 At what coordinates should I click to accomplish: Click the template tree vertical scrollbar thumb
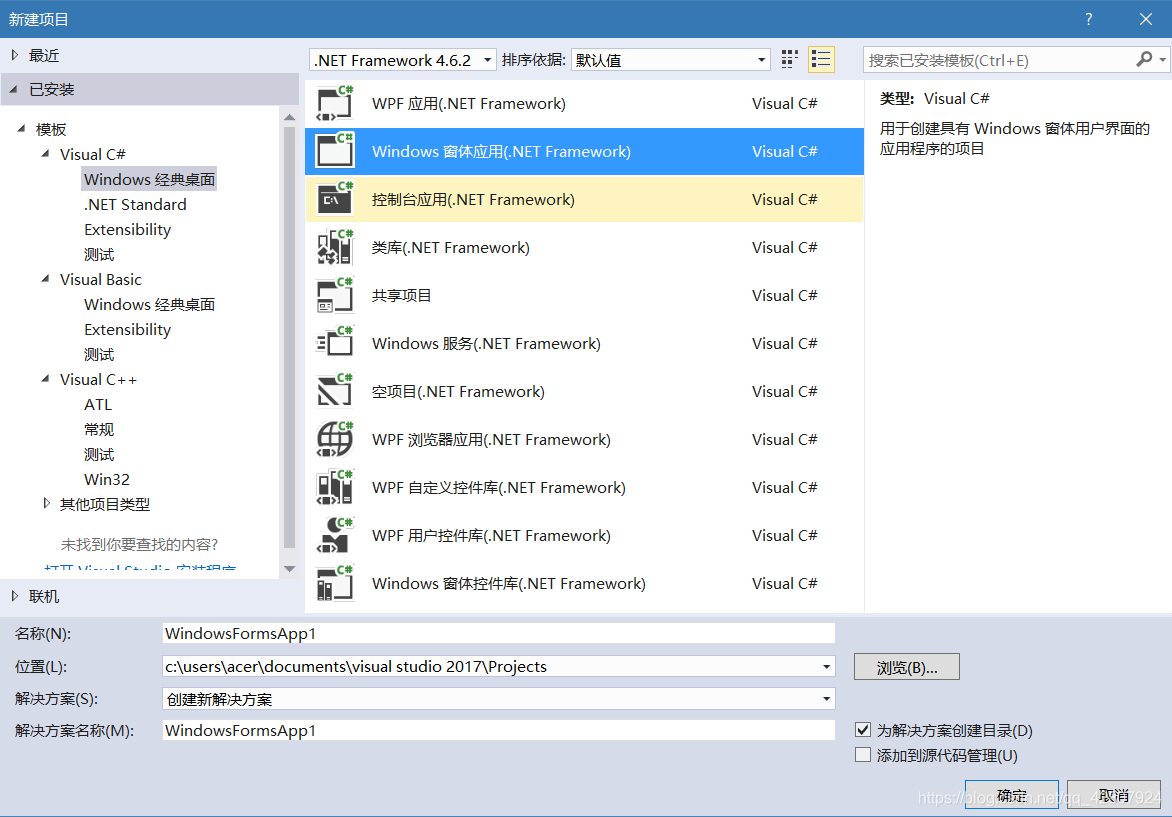(290, 338)
